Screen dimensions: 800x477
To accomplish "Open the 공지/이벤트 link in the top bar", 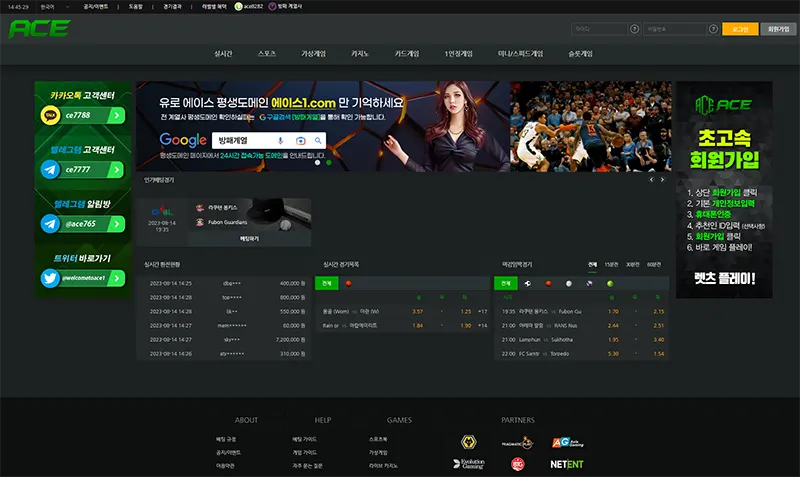I will click(x=96, y=7).
